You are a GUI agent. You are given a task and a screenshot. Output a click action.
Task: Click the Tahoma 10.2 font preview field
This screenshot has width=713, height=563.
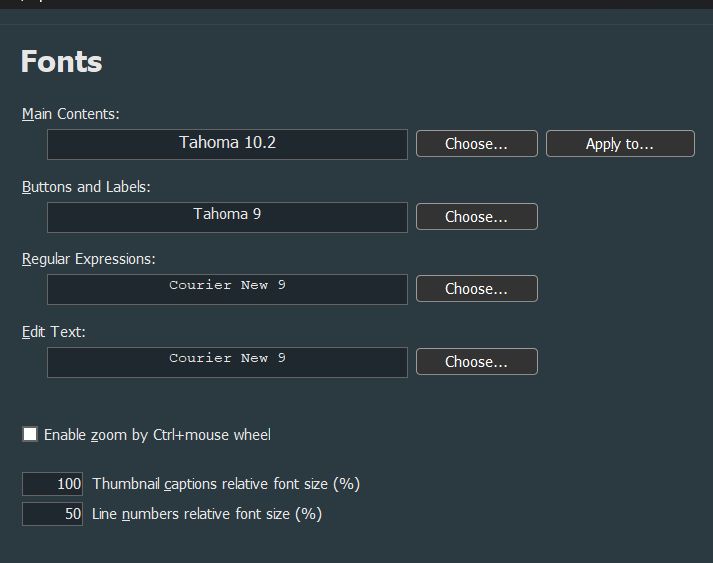pos(227,144)
